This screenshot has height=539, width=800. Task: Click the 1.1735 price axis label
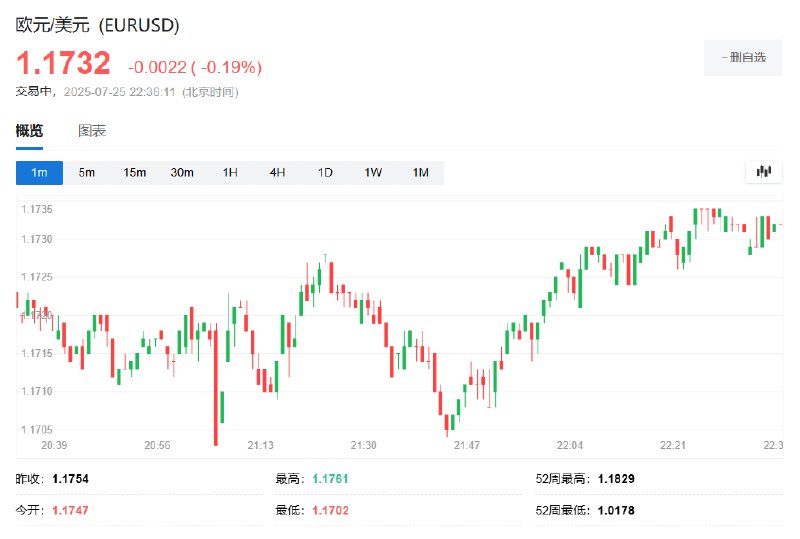tap(37, 209)
